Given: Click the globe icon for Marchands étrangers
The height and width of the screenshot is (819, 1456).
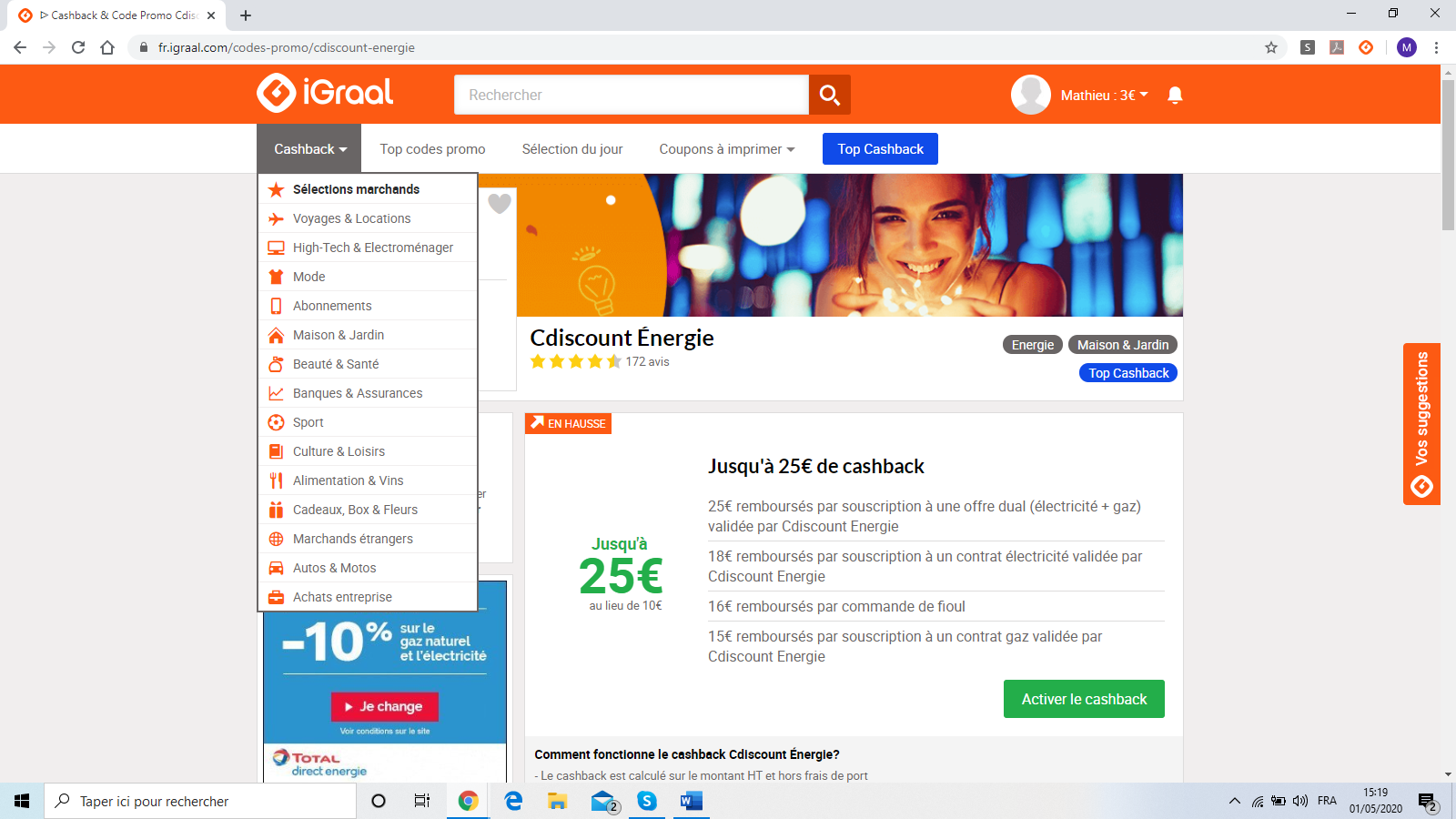Looking at the screenshot, I should [x=277, y=539].
